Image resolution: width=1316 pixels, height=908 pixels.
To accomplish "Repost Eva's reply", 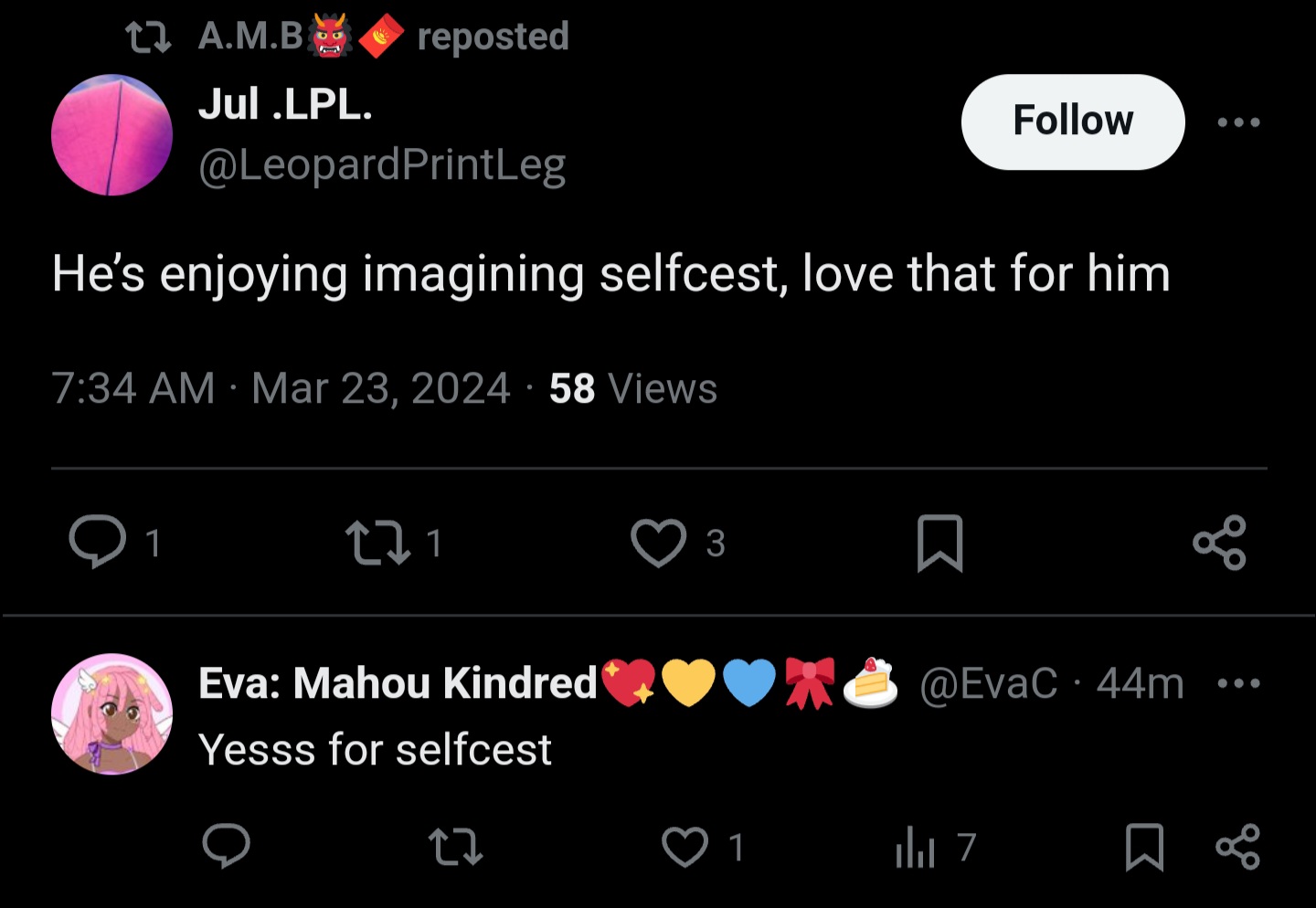I will [x=455, y=847].
